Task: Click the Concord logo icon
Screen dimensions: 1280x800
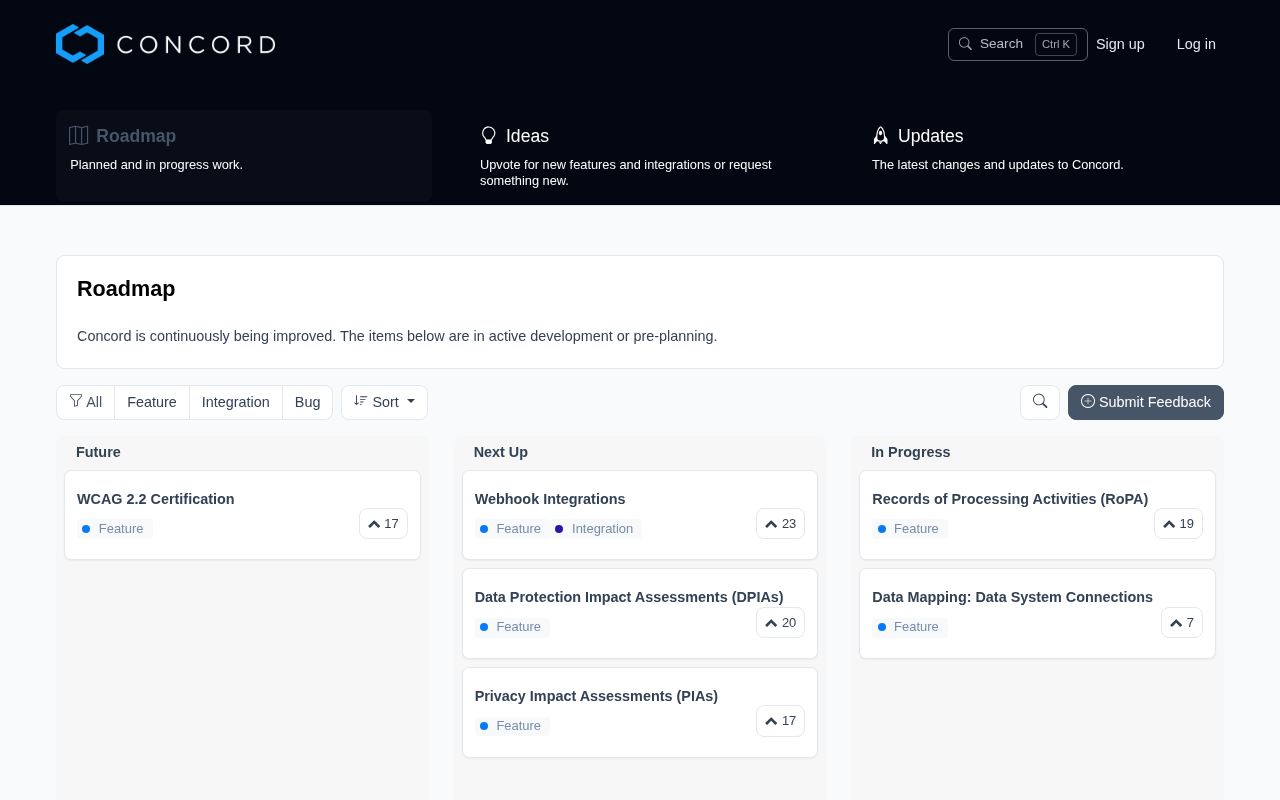Action: click(80, 44)
